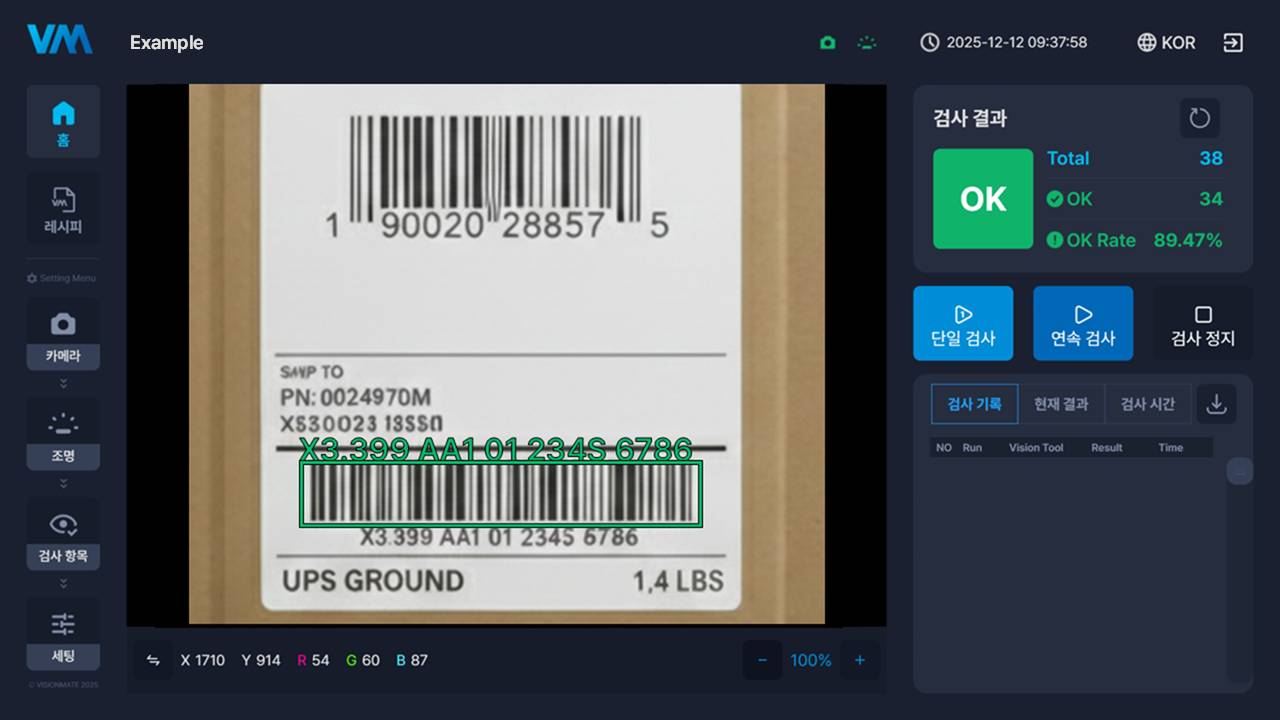1280x720 pixels.
Task: Download the inspection log
Action: click(1216, 404)
